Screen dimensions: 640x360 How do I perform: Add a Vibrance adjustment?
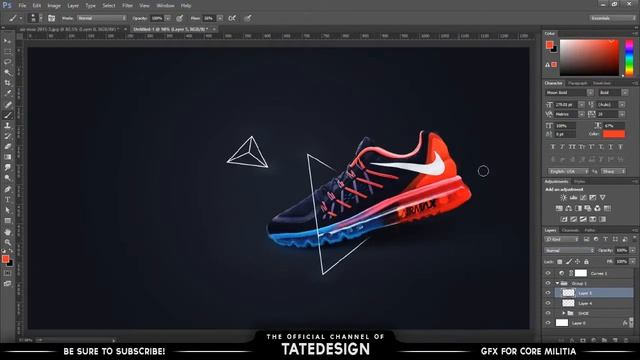point(602,198)
